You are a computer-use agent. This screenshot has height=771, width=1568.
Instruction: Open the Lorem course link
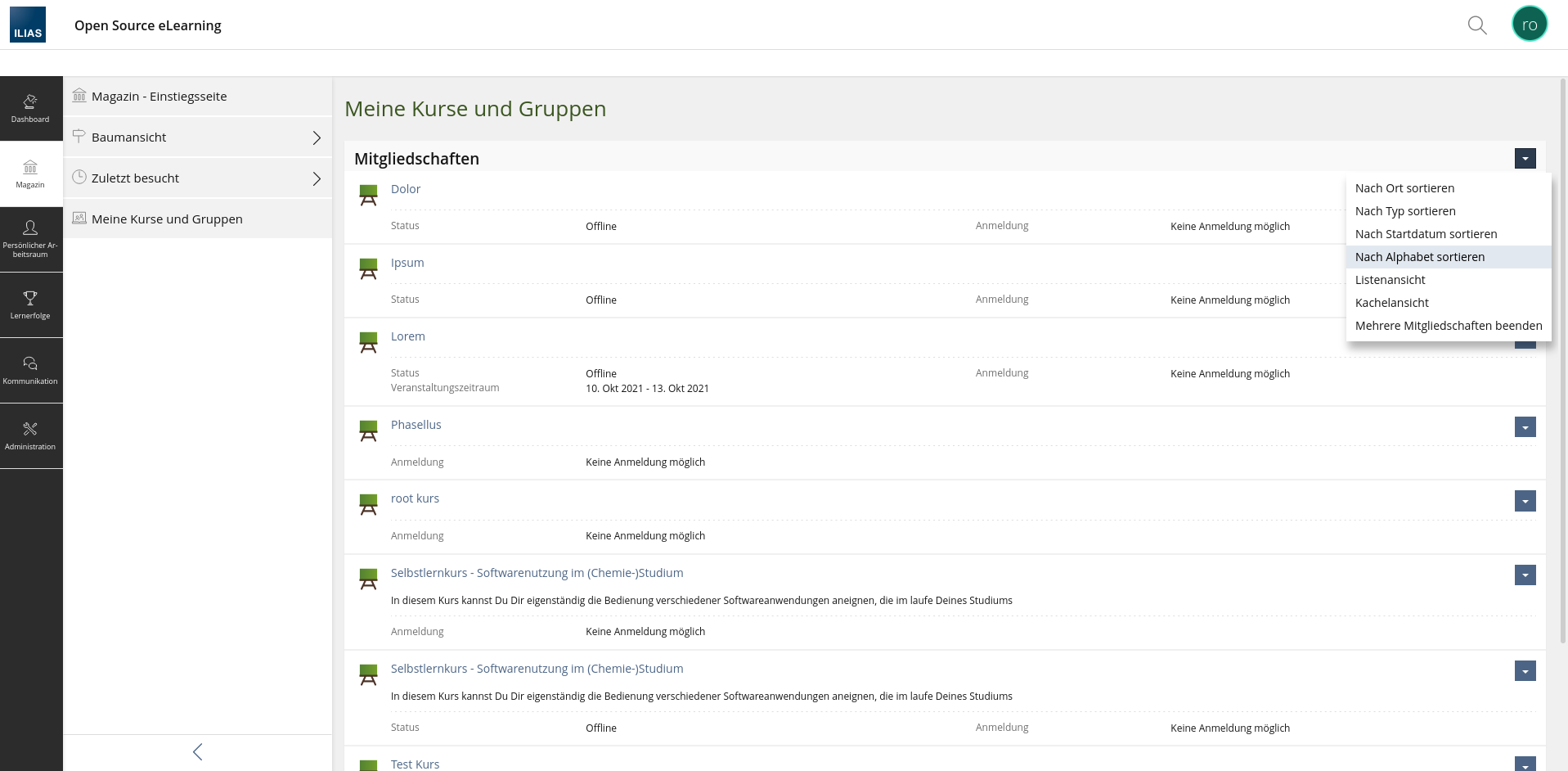pyautogui.click(x=407, y=336)
